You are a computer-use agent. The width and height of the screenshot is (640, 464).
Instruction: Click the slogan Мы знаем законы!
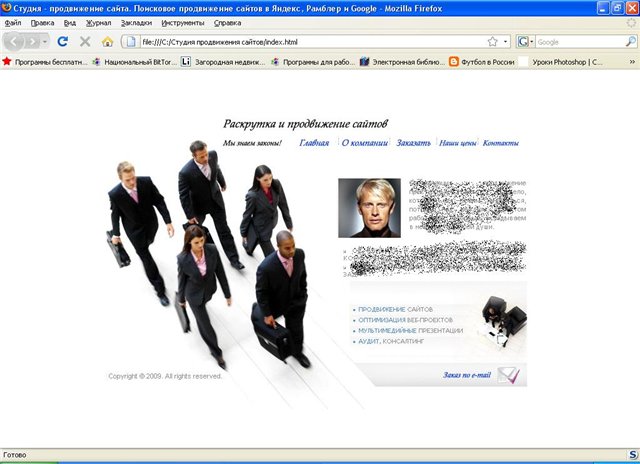tap(252, 143)
